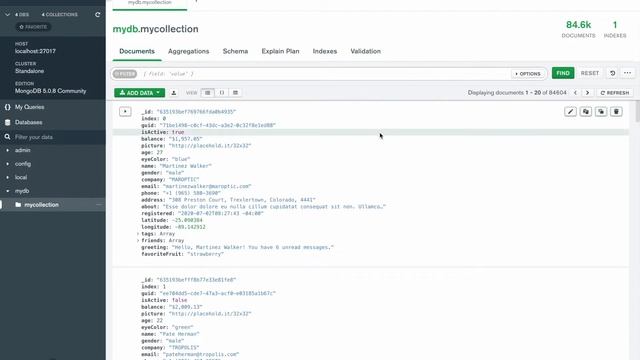
Task: Switch to list view
Action: pyautogui.click(x=208, y=93)
